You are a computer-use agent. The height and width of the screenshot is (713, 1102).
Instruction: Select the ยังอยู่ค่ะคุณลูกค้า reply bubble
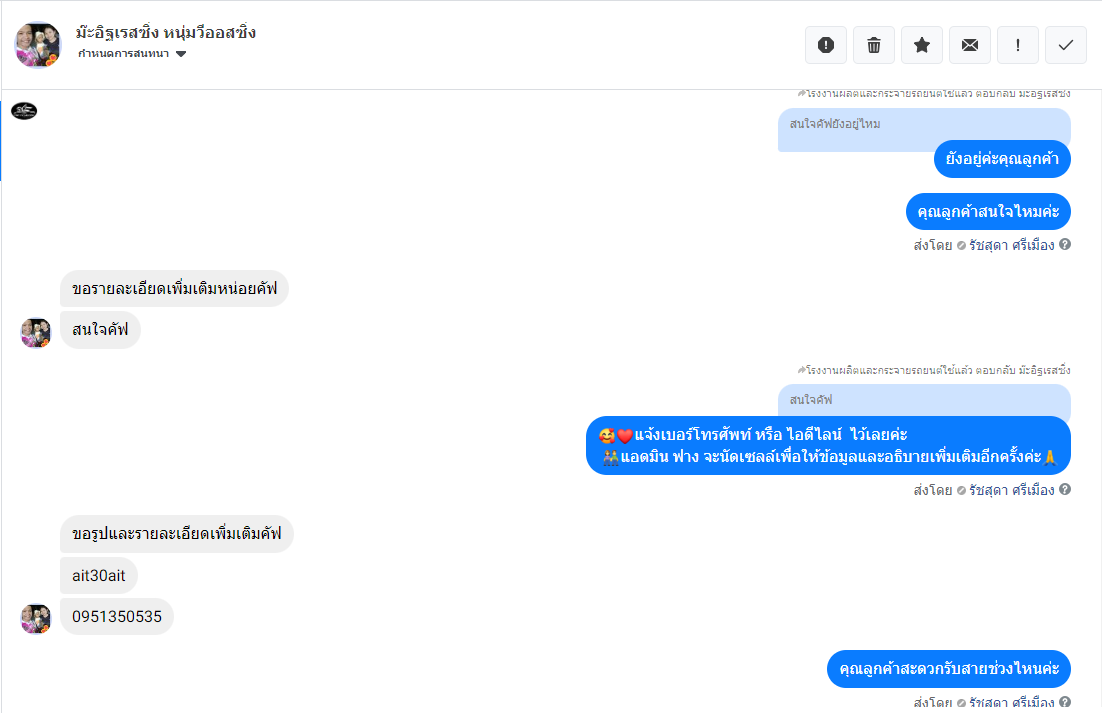(1002, 159)
